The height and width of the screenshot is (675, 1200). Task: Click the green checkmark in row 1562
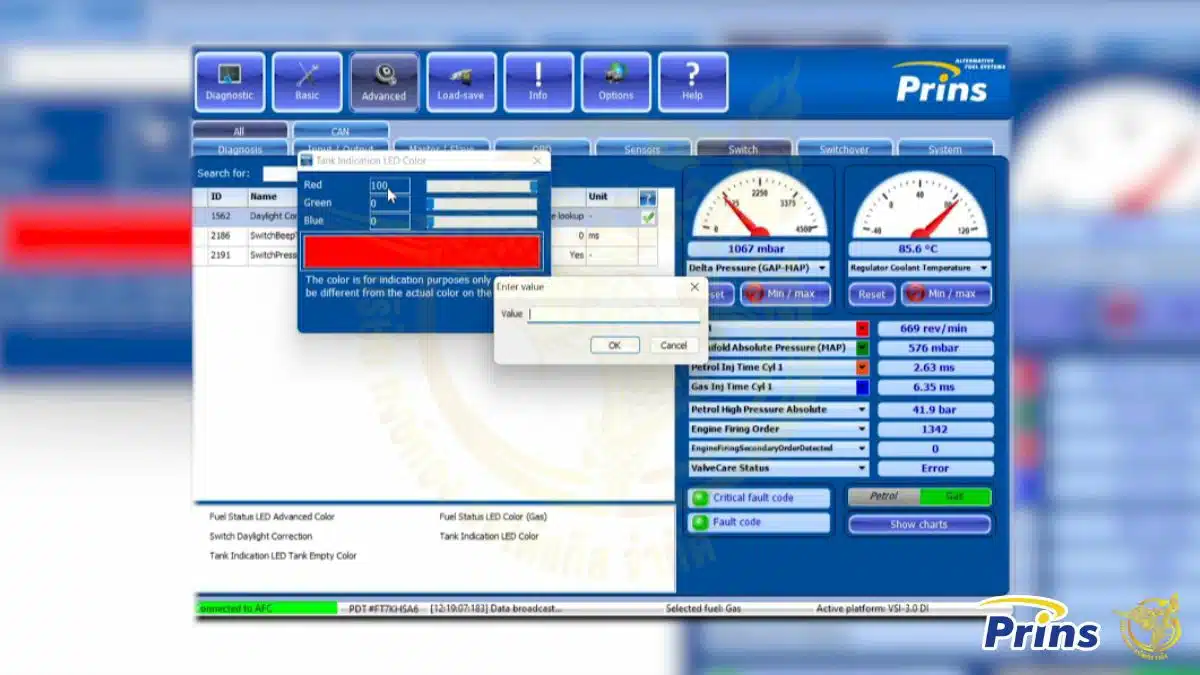[x=648, y=216]
